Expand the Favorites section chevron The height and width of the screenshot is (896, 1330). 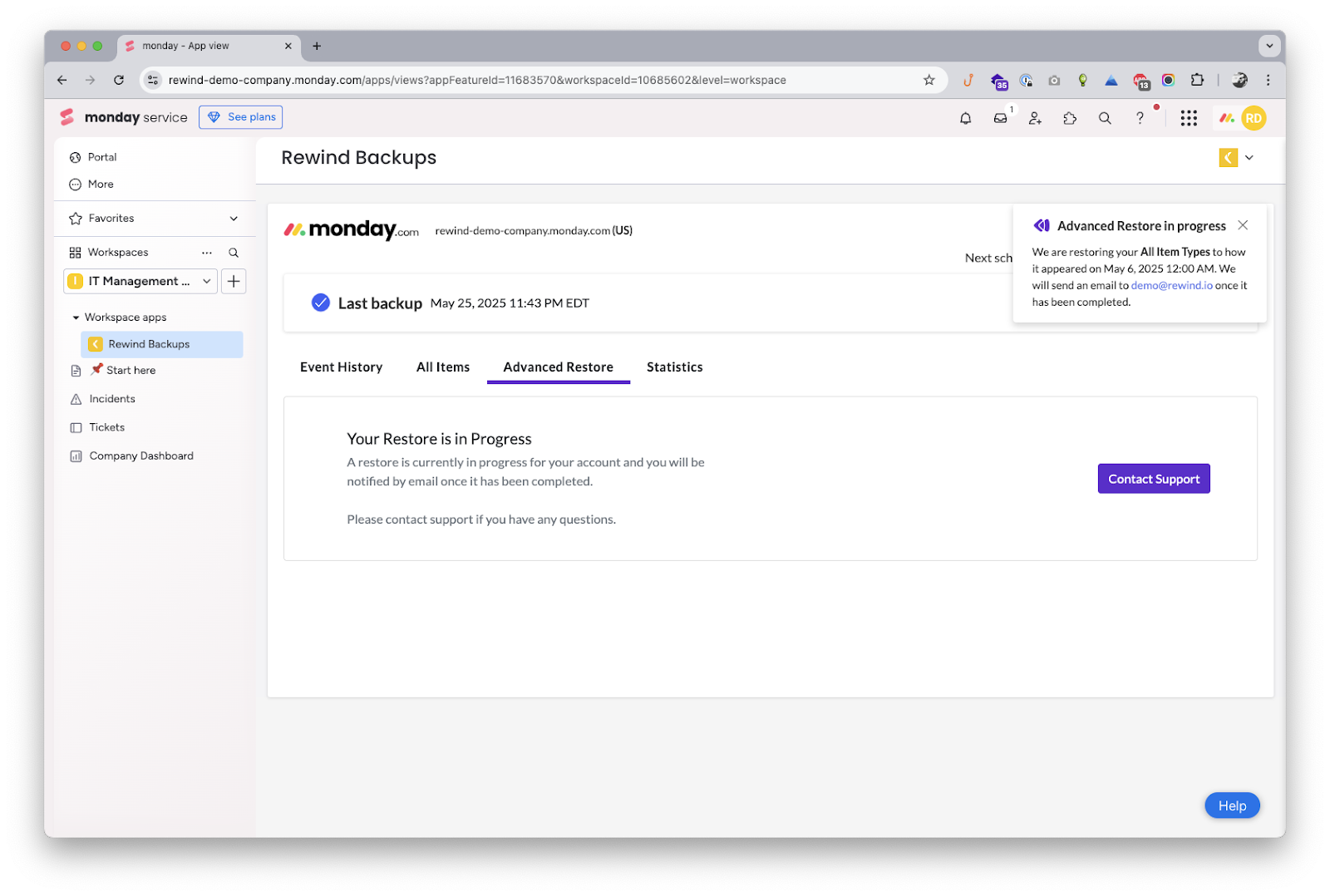click(234, 219)
